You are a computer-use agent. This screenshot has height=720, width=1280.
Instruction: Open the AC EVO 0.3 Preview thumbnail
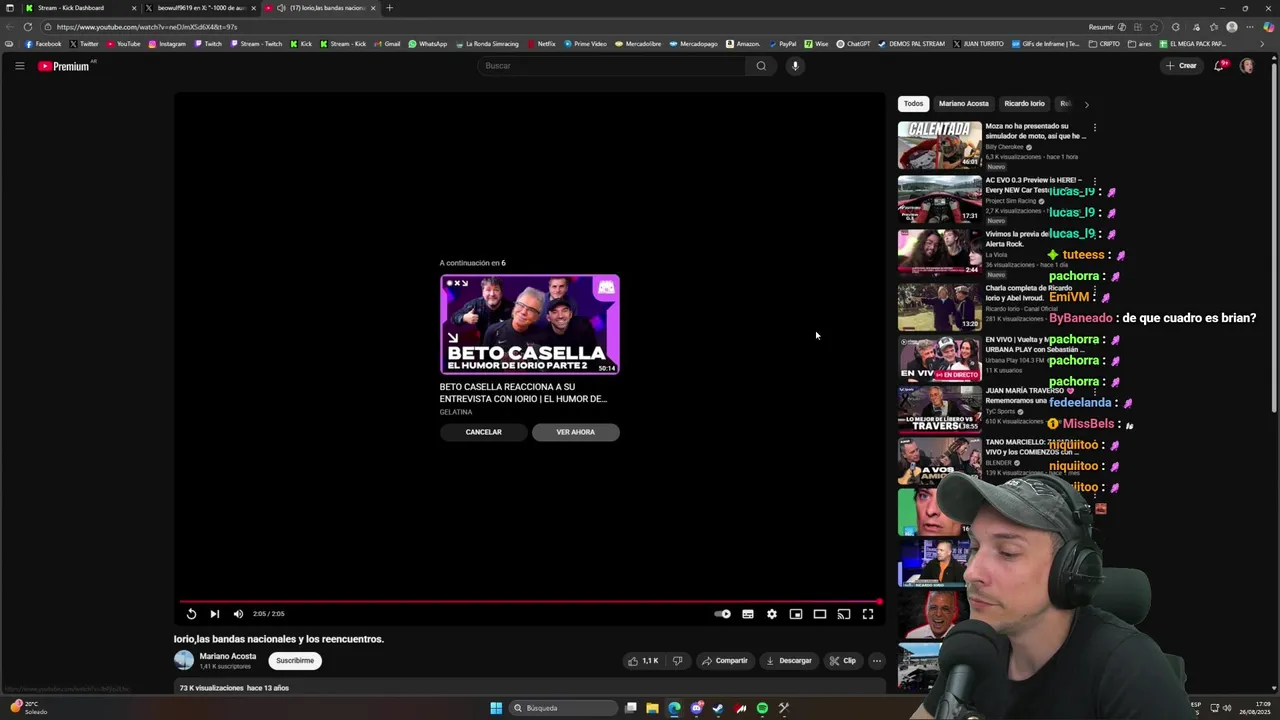940,199
